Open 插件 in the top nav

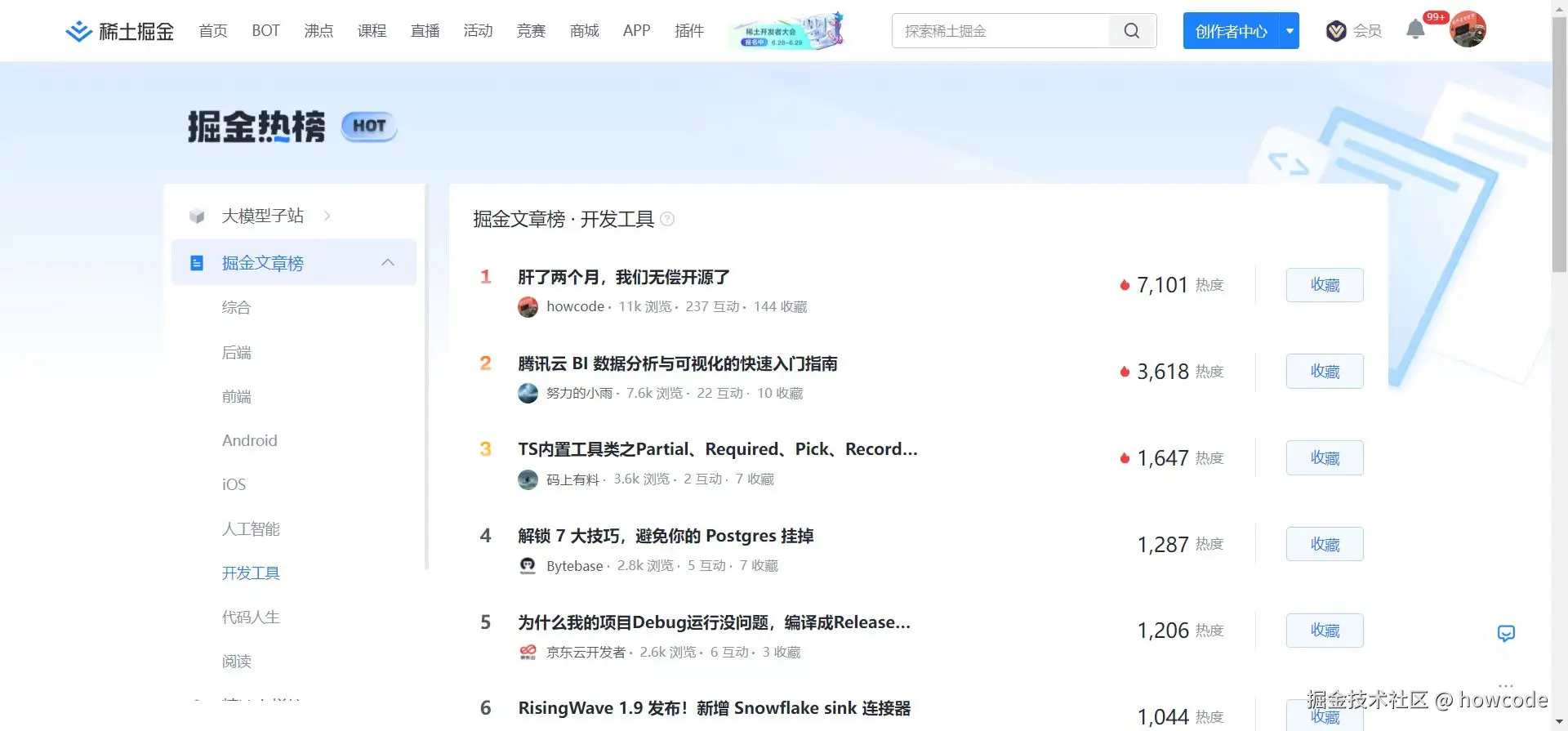coord(689,31)
